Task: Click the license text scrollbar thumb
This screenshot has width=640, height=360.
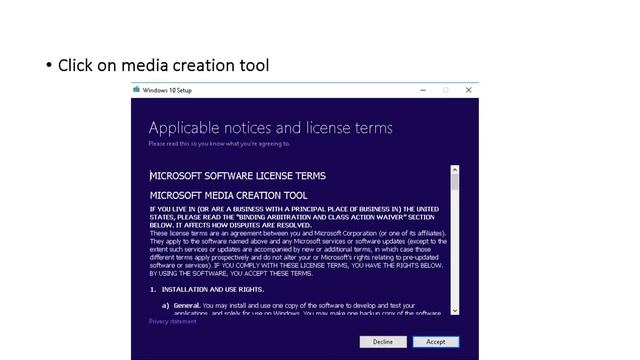Action: click(x=455, y=182)
